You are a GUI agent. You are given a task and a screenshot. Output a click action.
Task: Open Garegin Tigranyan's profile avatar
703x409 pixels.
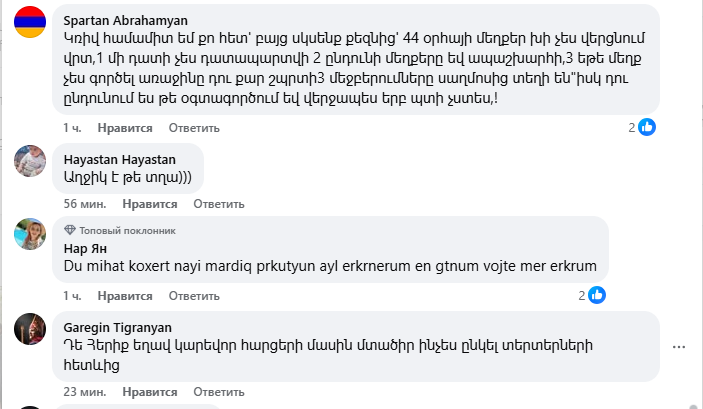click(x=29, y=327)
